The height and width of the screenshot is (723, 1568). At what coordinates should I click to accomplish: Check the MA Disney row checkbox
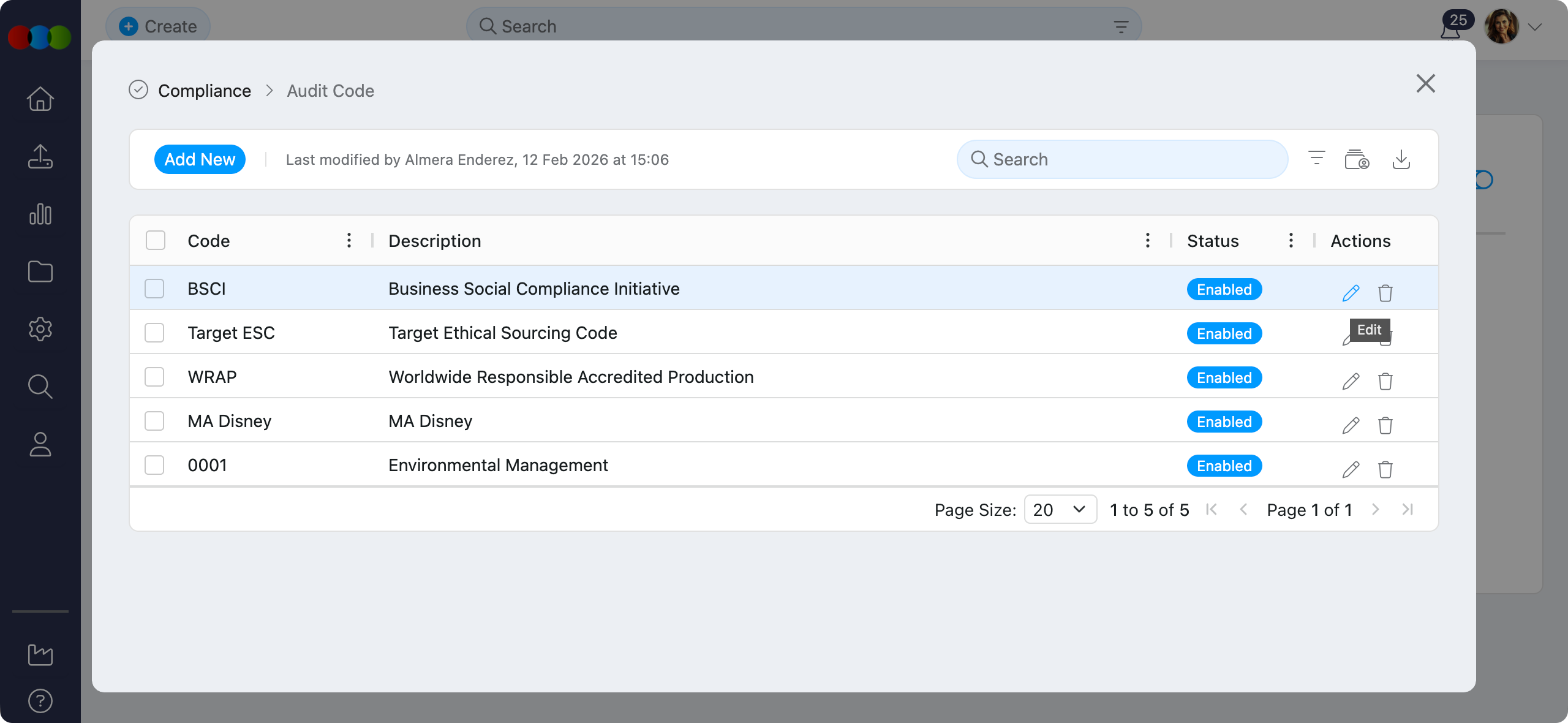(154, 421)
